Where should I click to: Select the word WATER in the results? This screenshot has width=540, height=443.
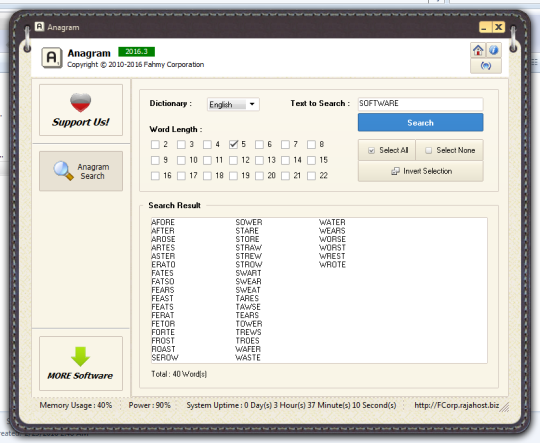(332, 223)
